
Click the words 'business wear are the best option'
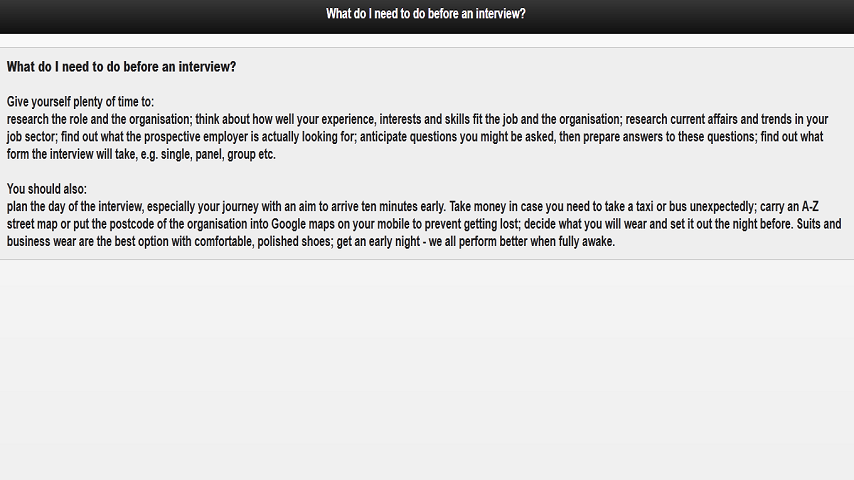pyautogui.click(x=88, y=241)
